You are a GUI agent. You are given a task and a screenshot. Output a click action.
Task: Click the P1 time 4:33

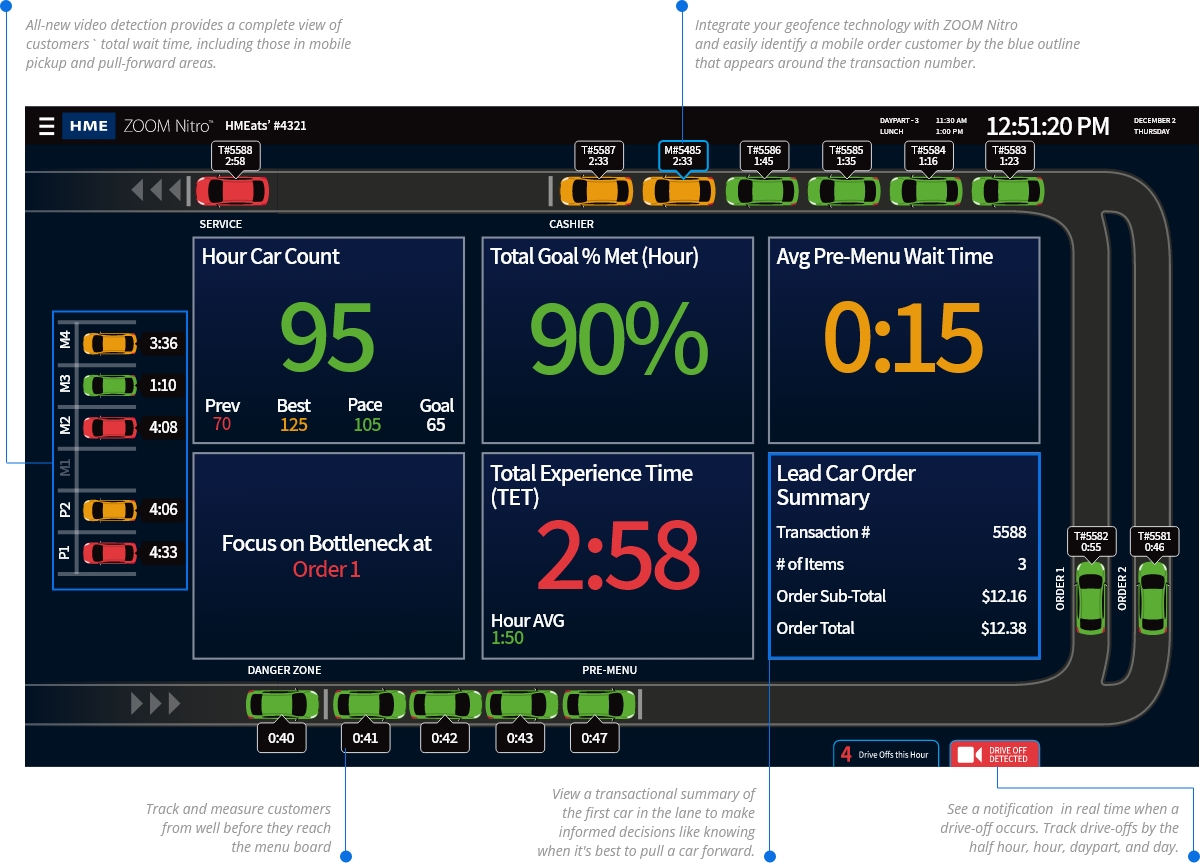163,552
